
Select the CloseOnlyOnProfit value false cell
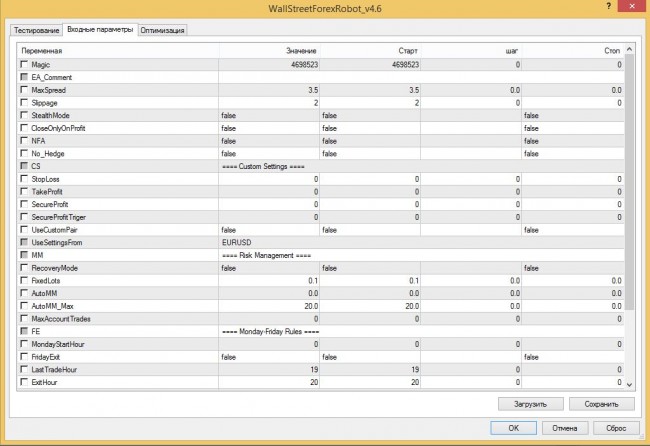[x=269, y=128]
